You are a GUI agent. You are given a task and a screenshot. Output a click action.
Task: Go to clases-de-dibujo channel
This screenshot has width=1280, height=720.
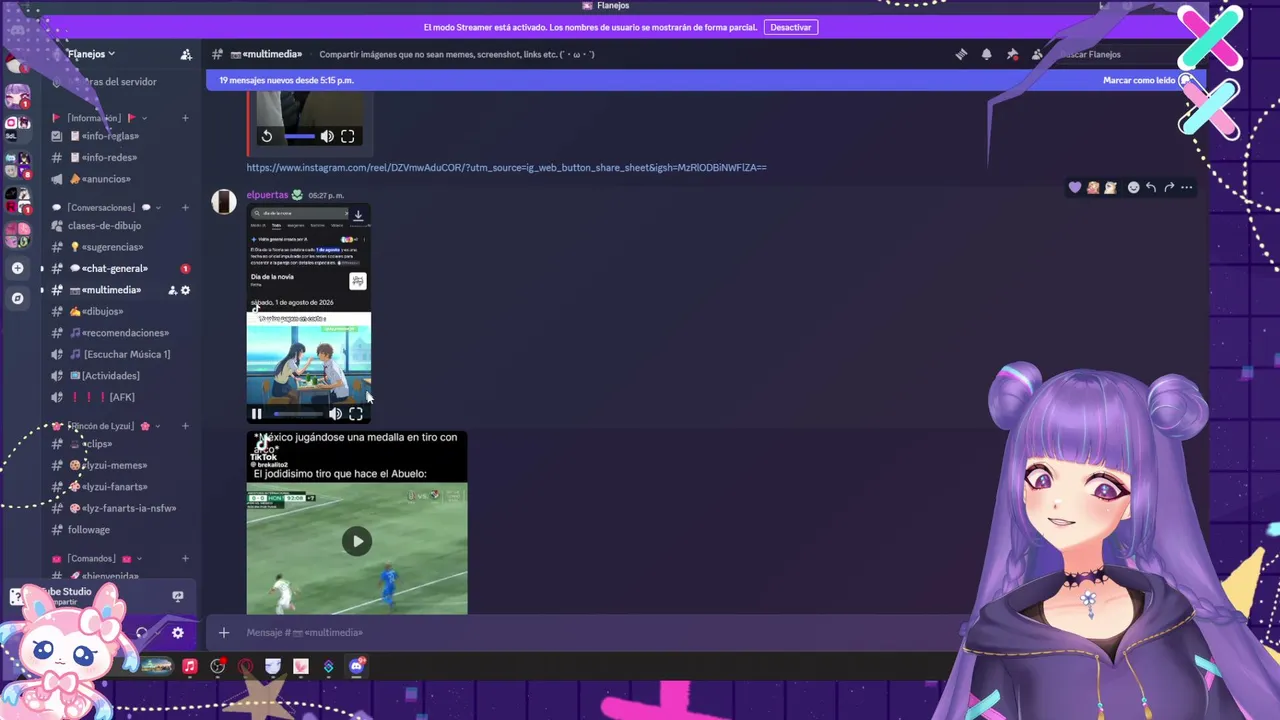[x=121, y=226]
